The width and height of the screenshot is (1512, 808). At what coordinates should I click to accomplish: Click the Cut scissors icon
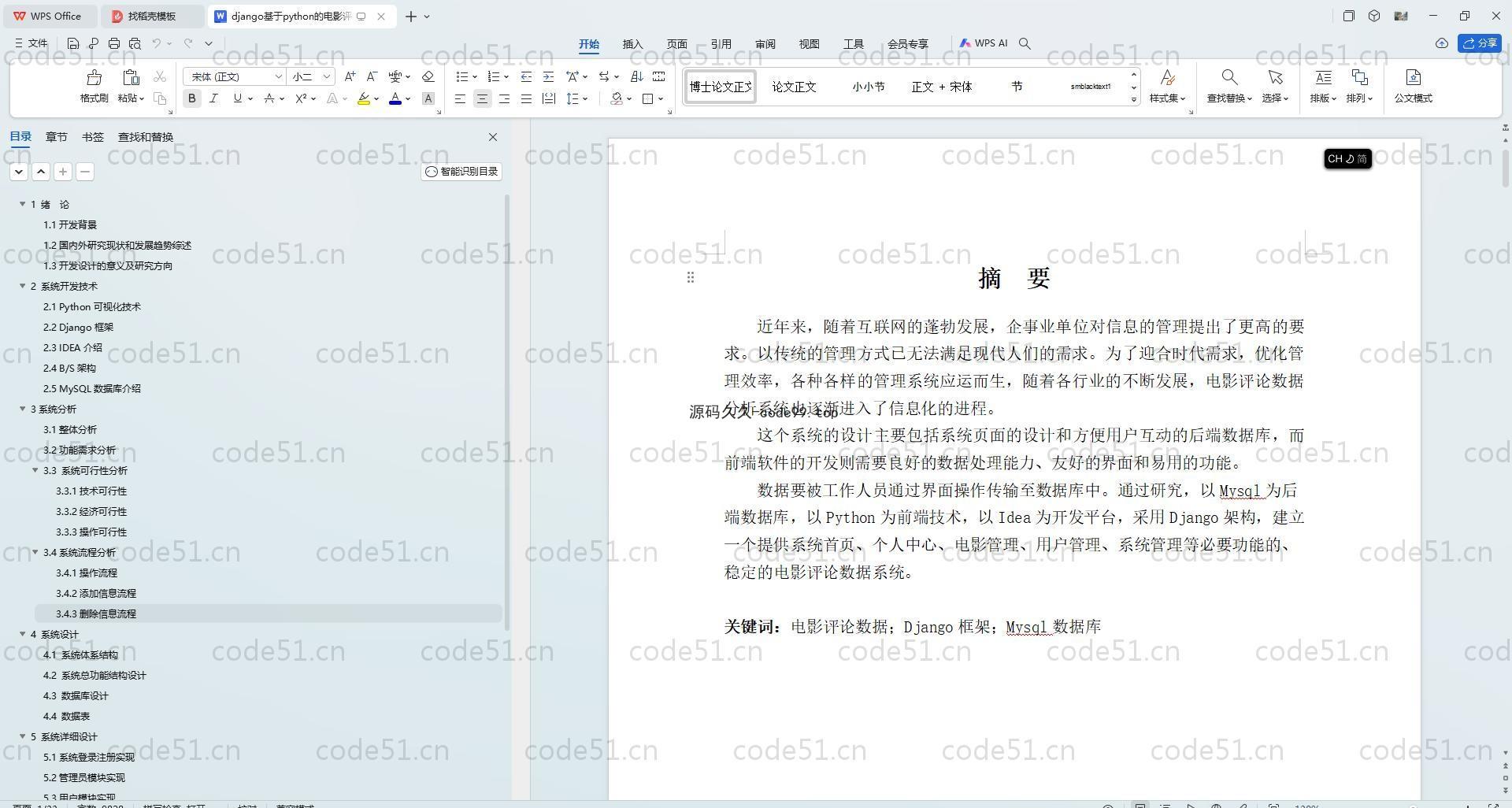point(160,76)
